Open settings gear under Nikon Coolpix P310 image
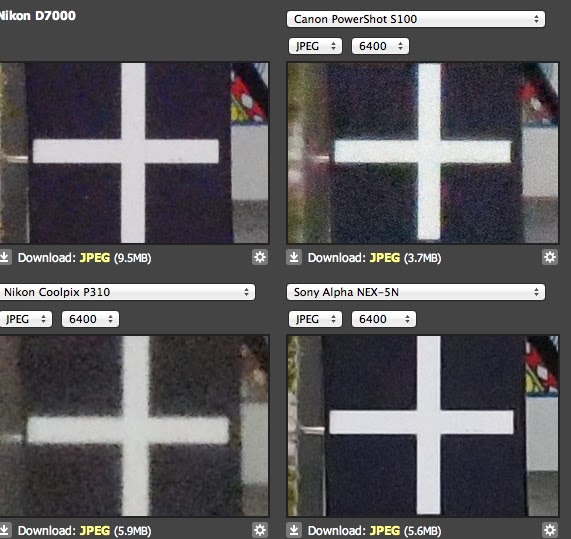Screen dimensions: 571x539 point(260,530)
